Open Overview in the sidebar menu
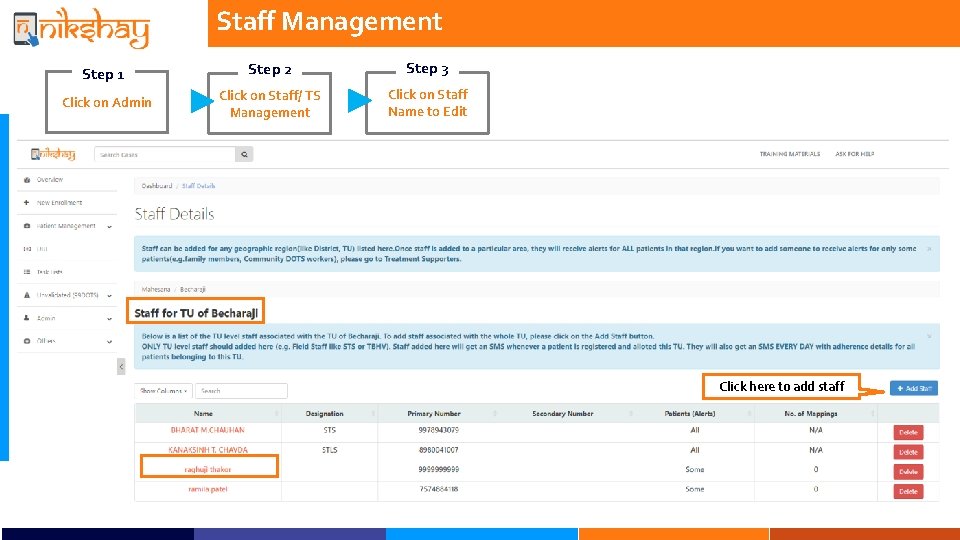Viewport: 960px width, 540px height. pyautogui.click(x=50, y=180)
